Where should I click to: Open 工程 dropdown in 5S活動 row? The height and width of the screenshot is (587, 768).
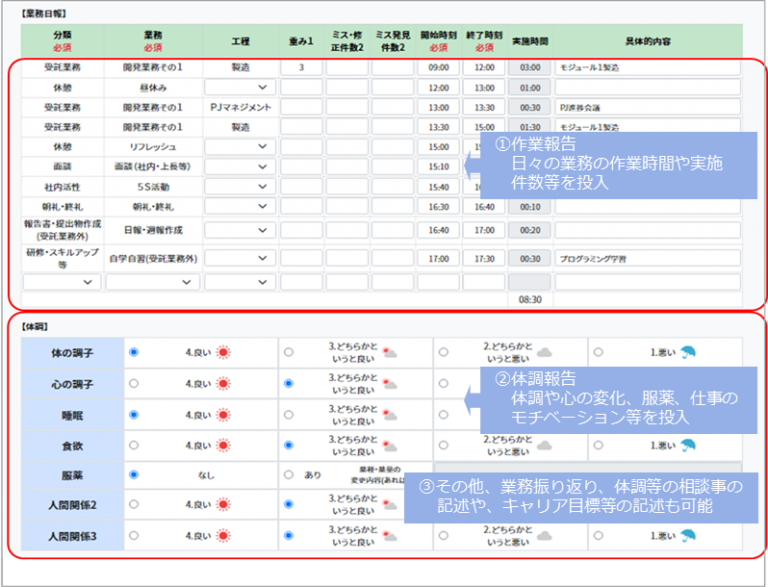pos(240,187)
